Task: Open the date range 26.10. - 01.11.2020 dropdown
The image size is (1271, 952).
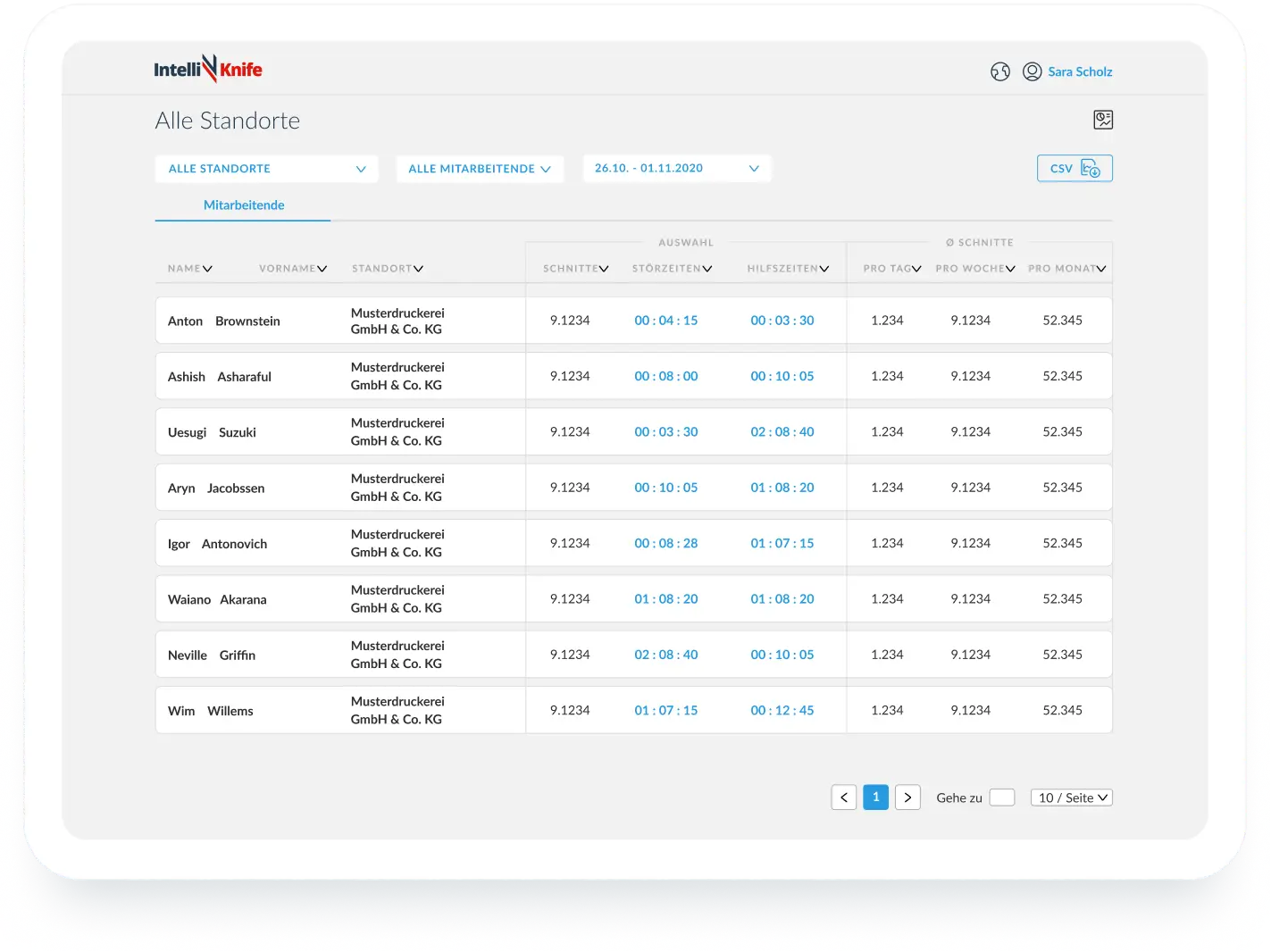Action: (676, 168)
